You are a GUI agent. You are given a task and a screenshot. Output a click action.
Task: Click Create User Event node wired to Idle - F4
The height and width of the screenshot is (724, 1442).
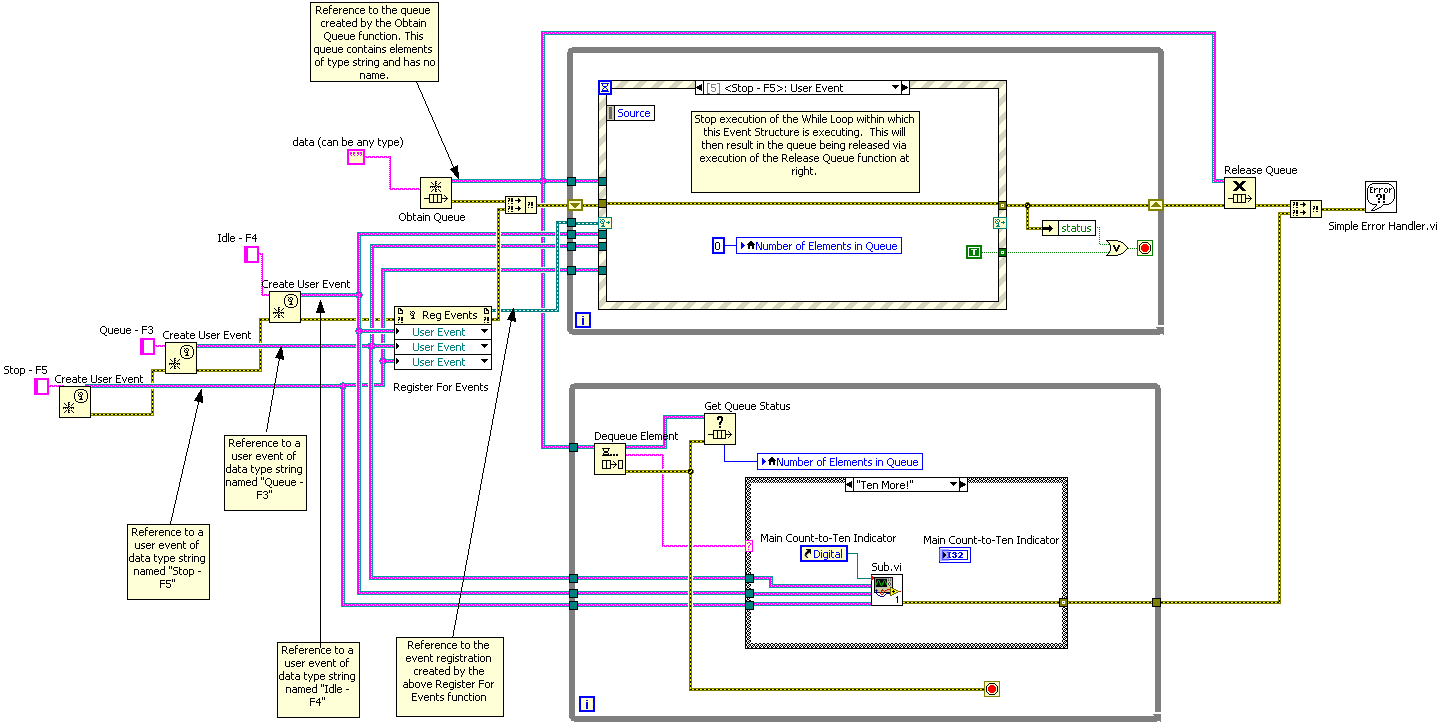point(285,307)
